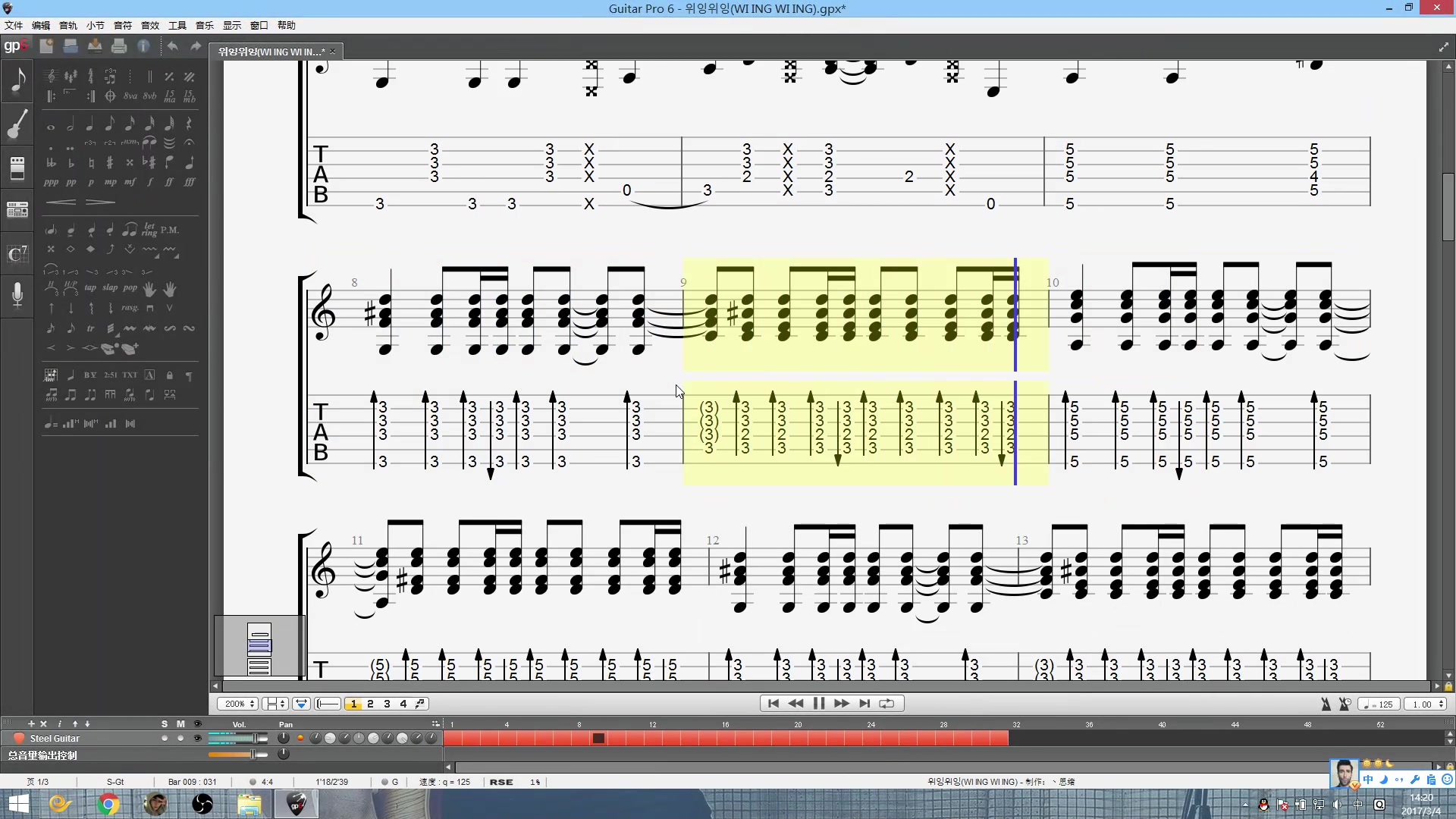
Task: Pause playback
Action: [x=818, y=704]
